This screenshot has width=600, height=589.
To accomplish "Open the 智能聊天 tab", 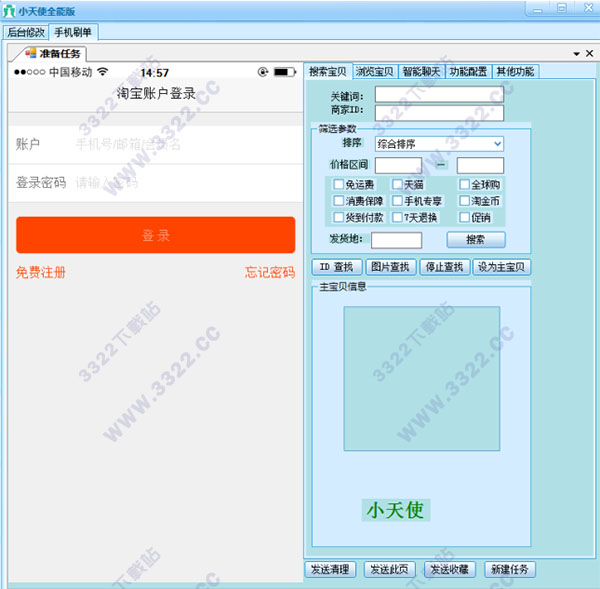I will 421,72.
